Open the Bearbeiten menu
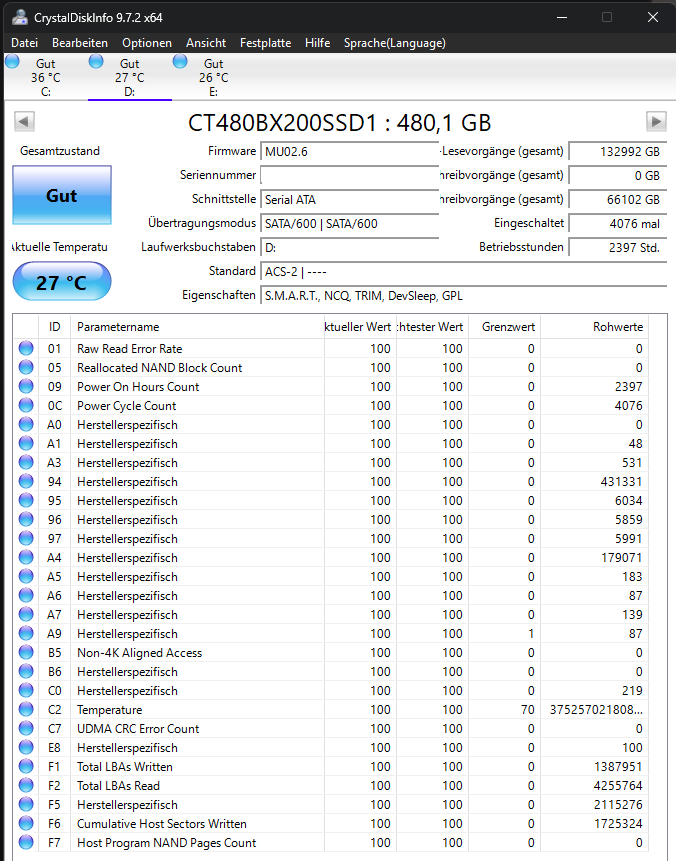Viewport: 676px width, 861px height. point(80,43)
